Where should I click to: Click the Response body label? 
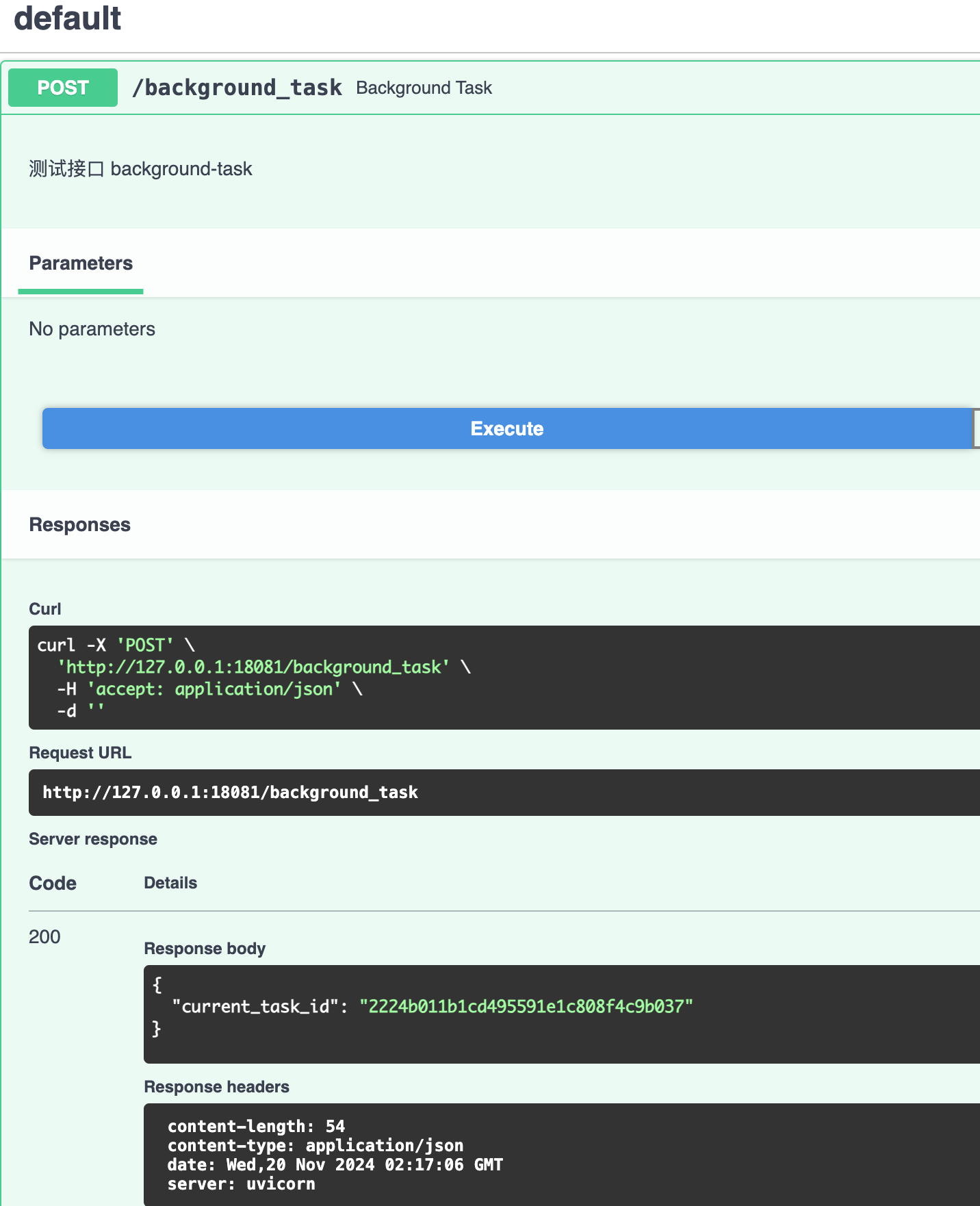point(205,949)
